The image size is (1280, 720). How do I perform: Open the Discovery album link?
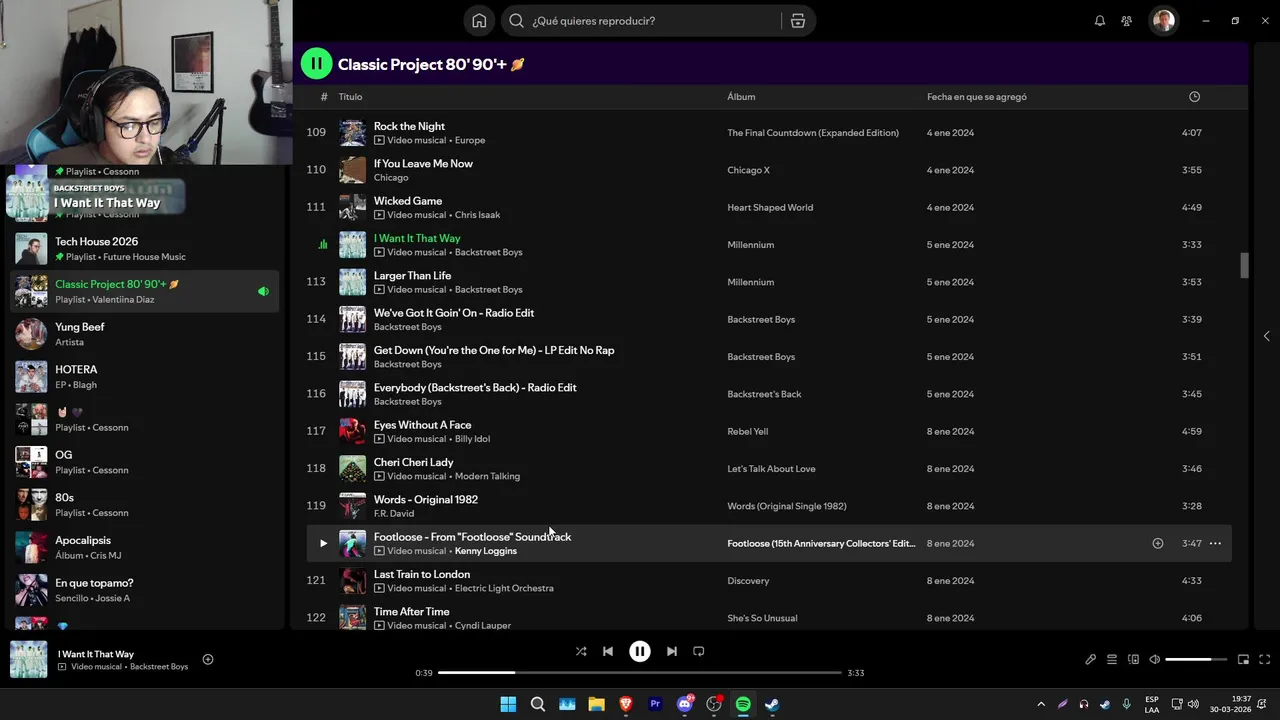coord(748,581)
